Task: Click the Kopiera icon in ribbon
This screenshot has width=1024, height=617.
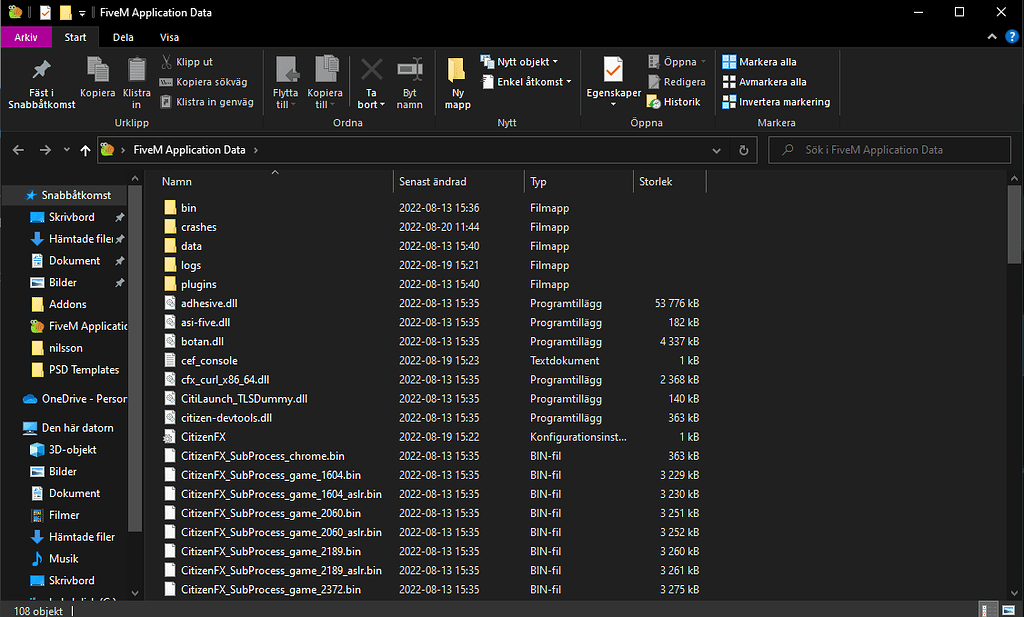Action: (x=98, y=71)
